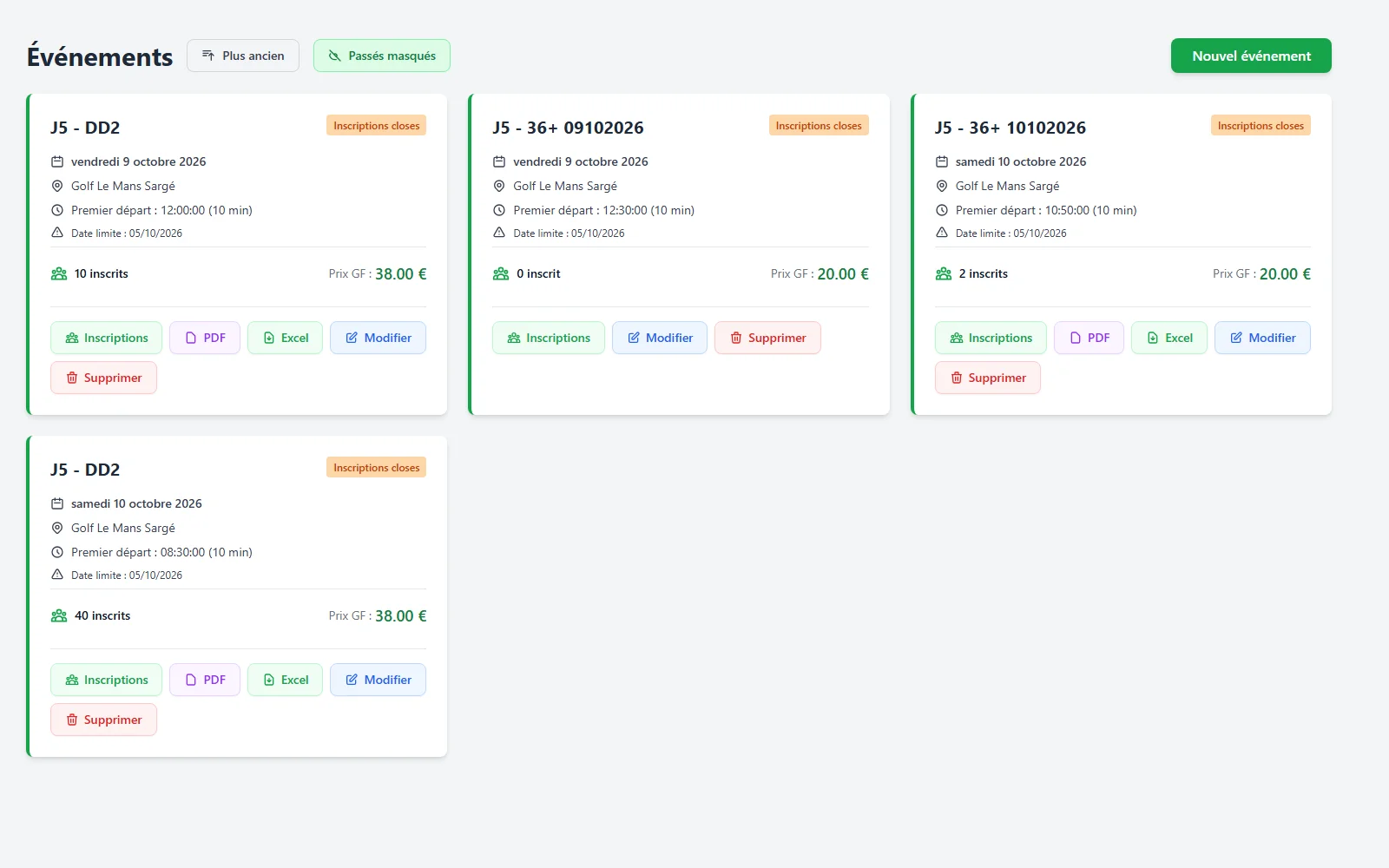The width and height of the screenshot is (1389, 868).
Task: Click the 0 inscrit count text
Action: [x=538, y=273]
